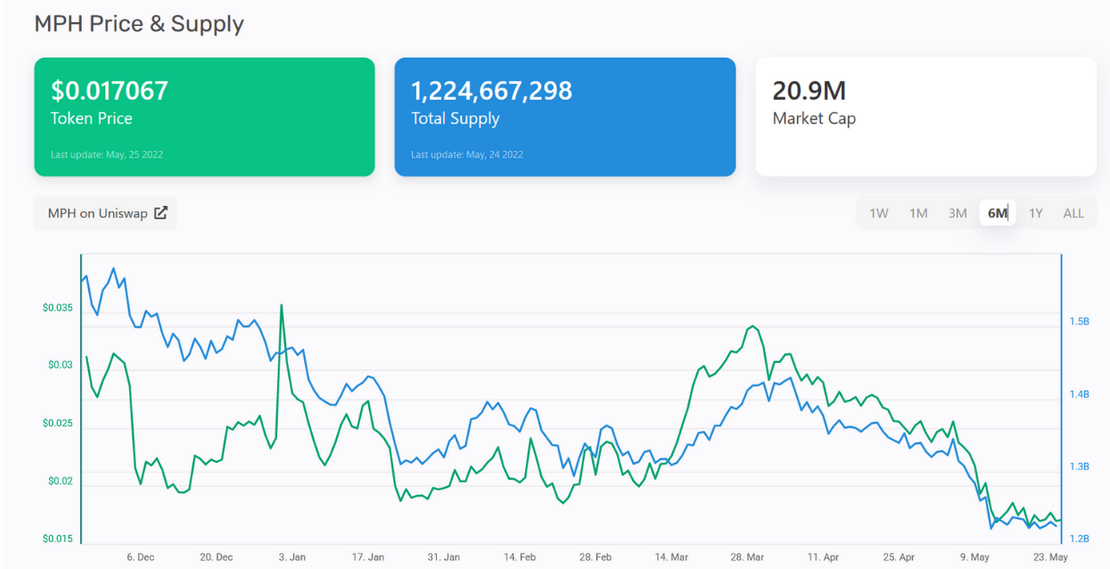
Task: Click the 14. Feb date label
Action: (x=520, y=558)
